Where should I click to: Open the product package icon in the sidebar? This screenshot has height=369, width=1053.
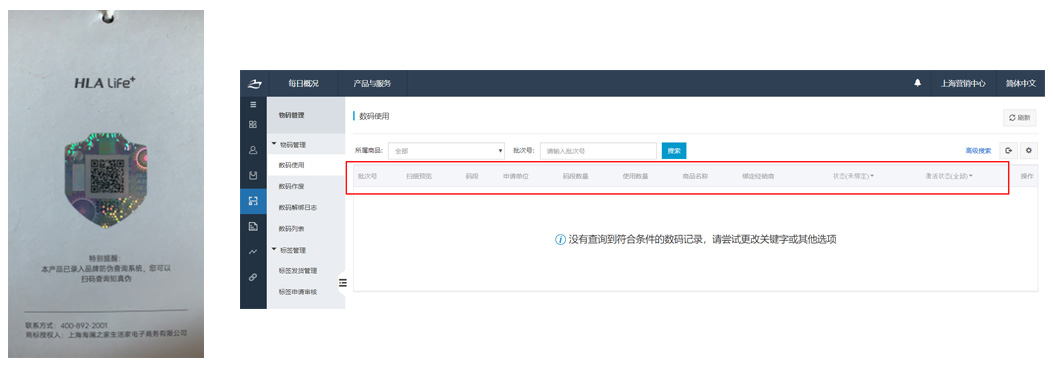[x=253, y=176]
